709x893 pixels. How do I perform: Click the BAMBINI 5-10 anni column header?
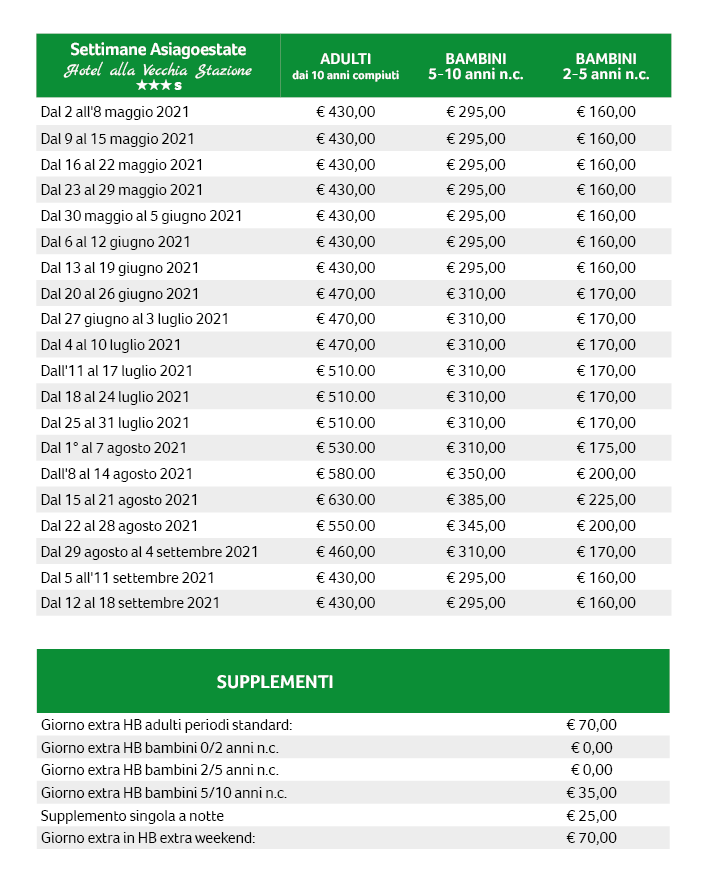pos(476,66)
